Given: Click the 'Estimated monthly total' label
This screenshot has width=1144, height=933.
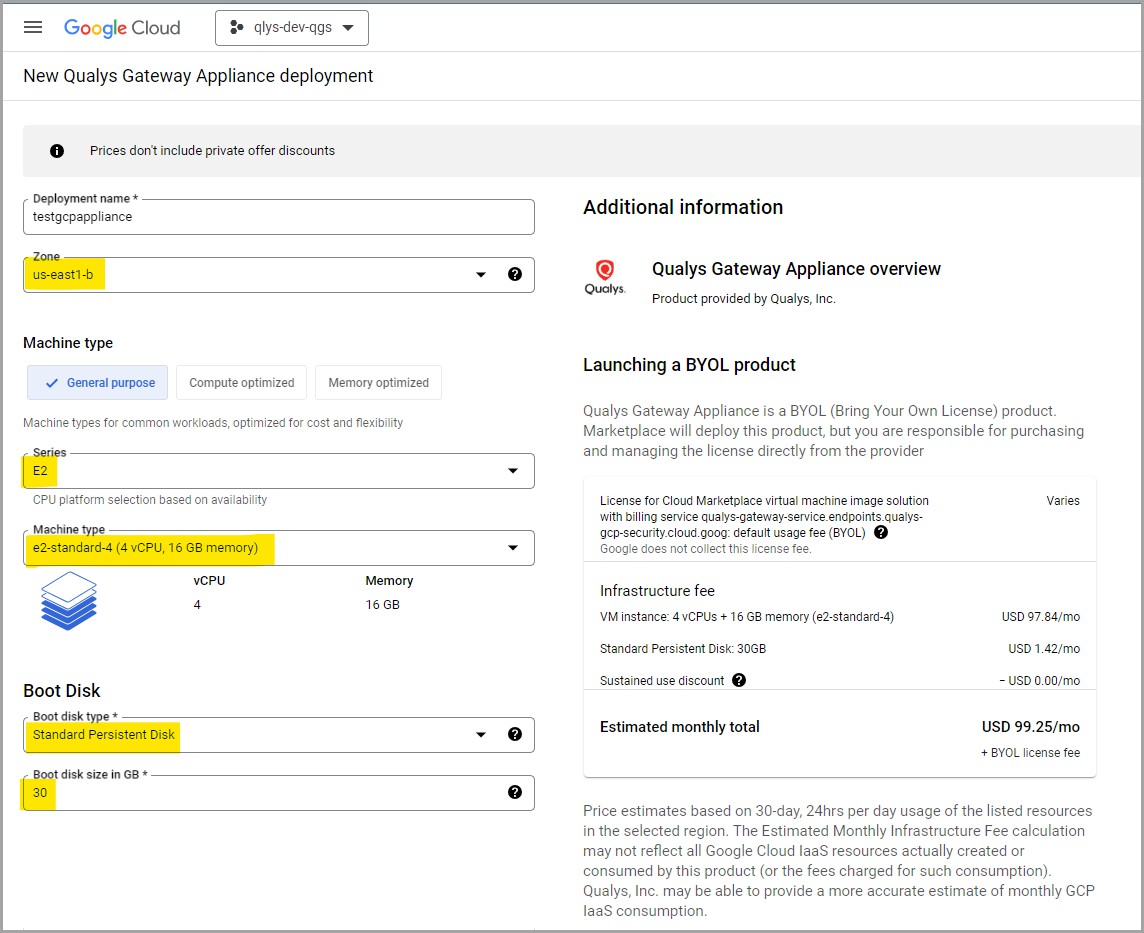Looking at the screenshot, I should tap(679, 727).
